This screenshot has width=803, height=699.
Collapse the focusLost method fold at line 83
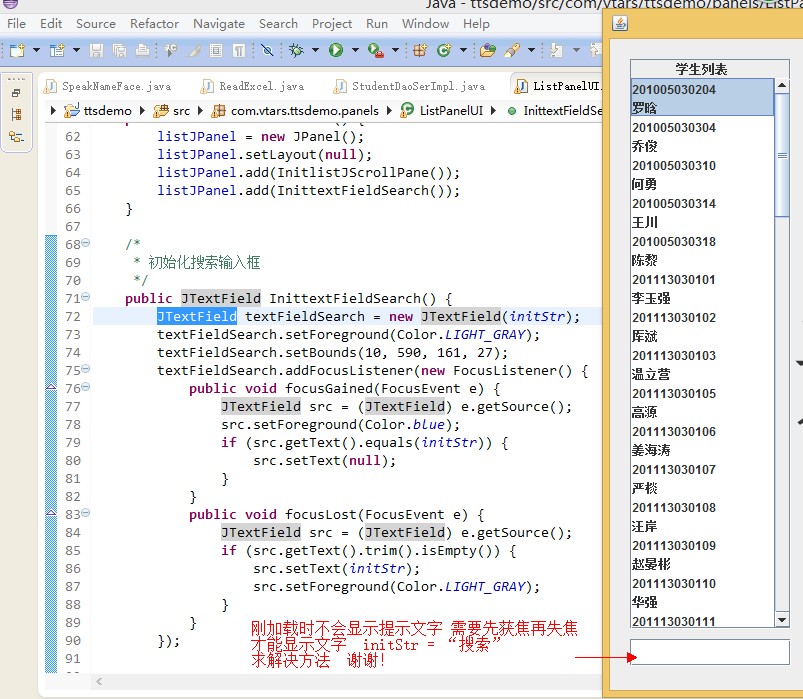tap(86, 514)
